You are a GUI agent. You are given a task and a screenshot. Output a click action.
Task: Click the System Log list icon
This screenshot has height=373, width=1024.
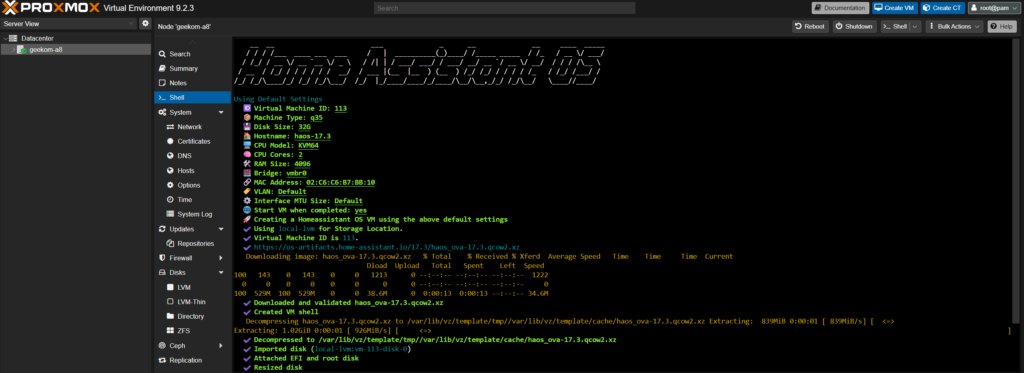point(170,214)
